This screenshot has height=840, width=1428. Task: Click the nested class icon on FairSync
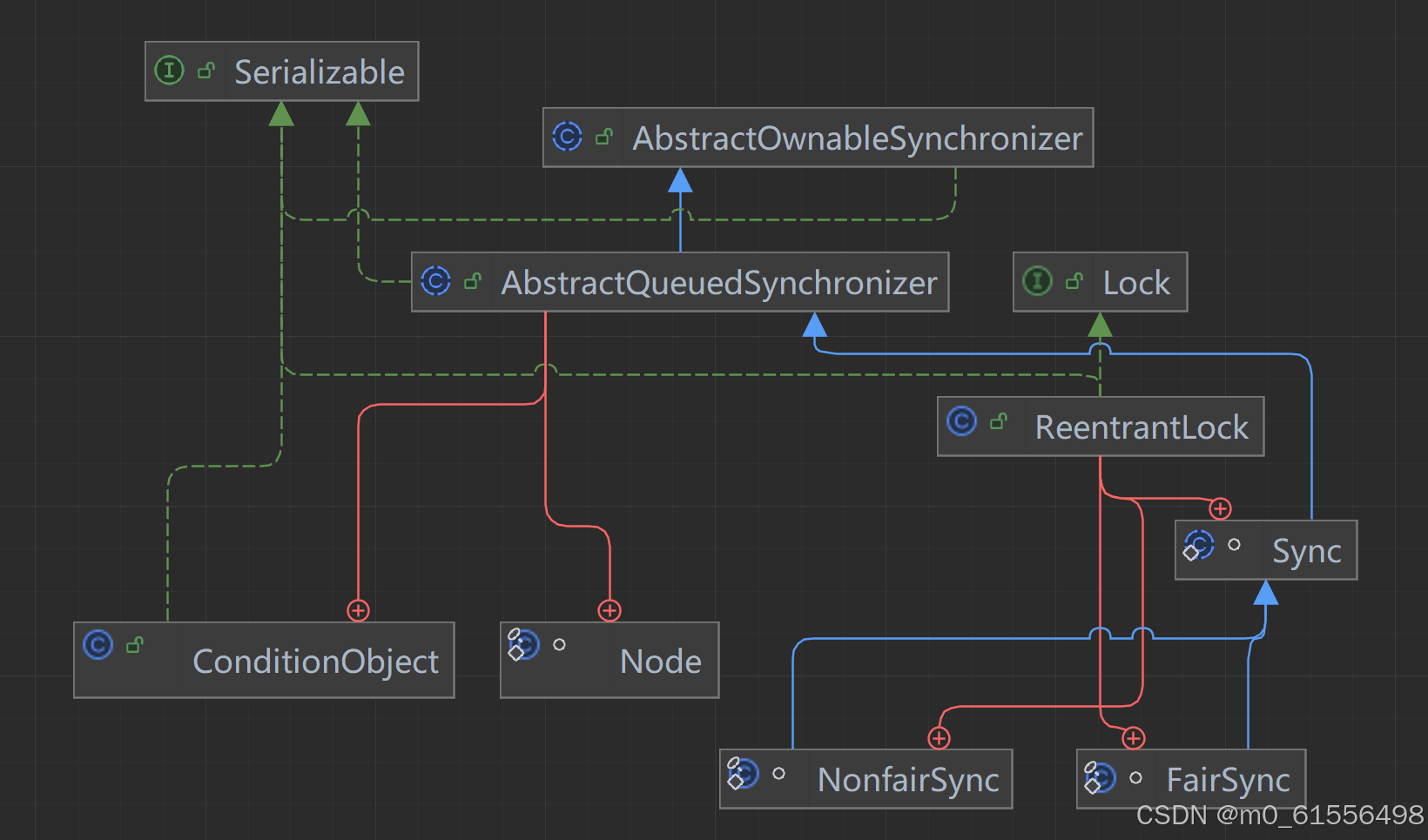pyautogui.click(x=1100, y=777)
